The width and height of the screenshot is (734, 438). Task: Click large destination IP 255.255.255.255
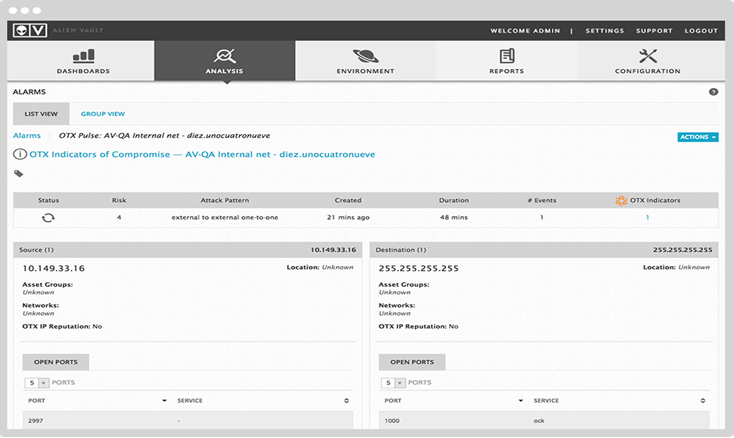tap(418, 269)
